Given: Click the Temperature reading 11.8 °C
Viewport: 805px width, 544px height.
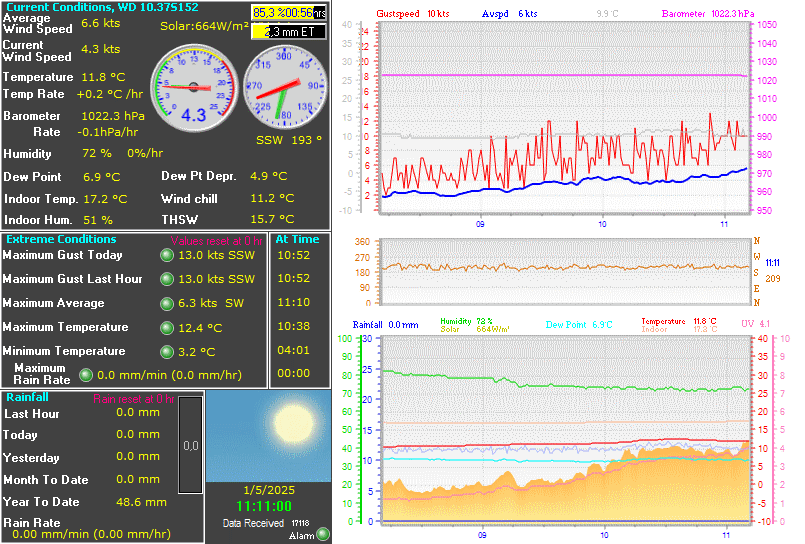Looking at the screenshot, I should pos(103,77).
